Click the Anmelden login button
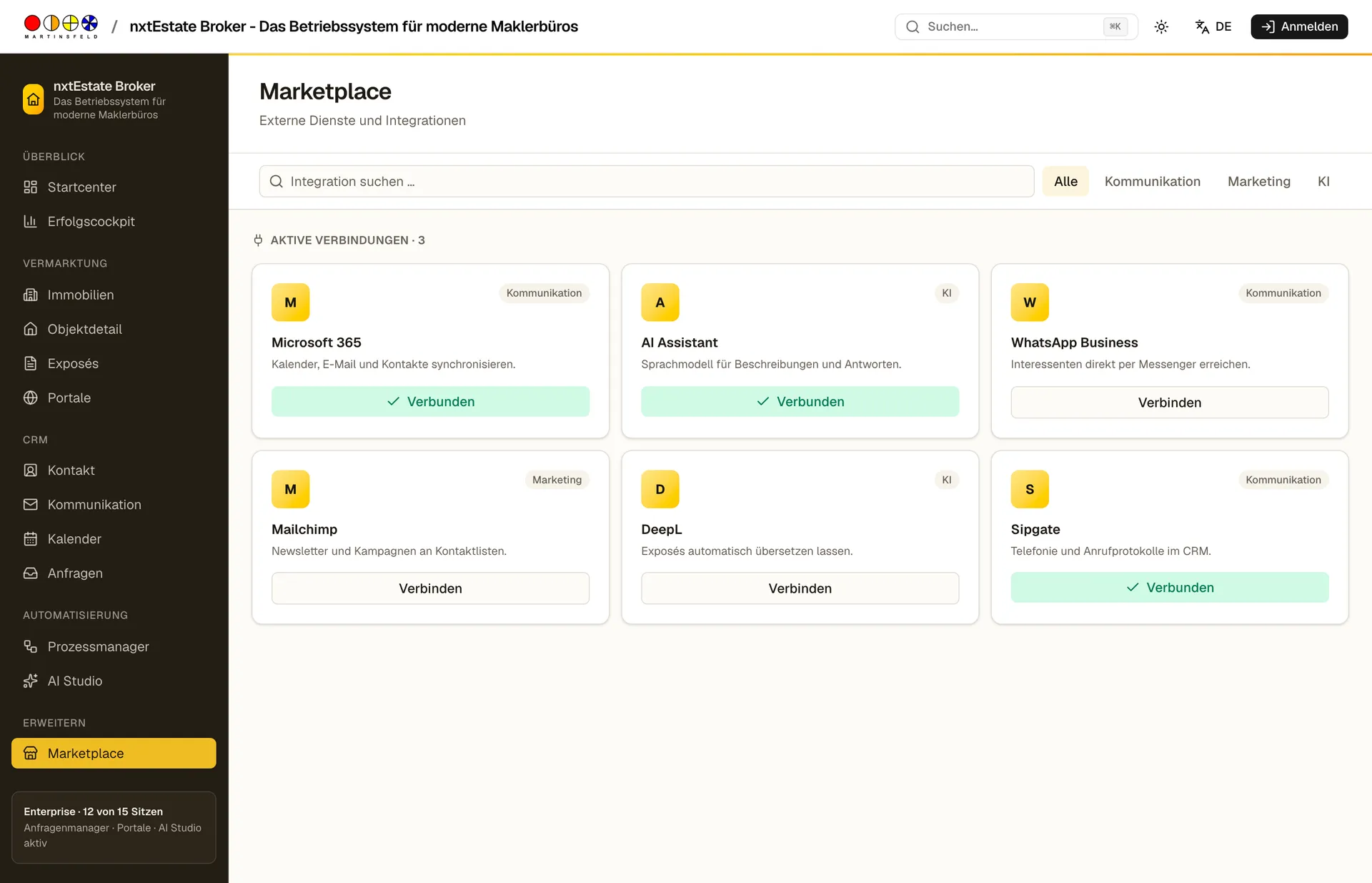 (1299, 26)
